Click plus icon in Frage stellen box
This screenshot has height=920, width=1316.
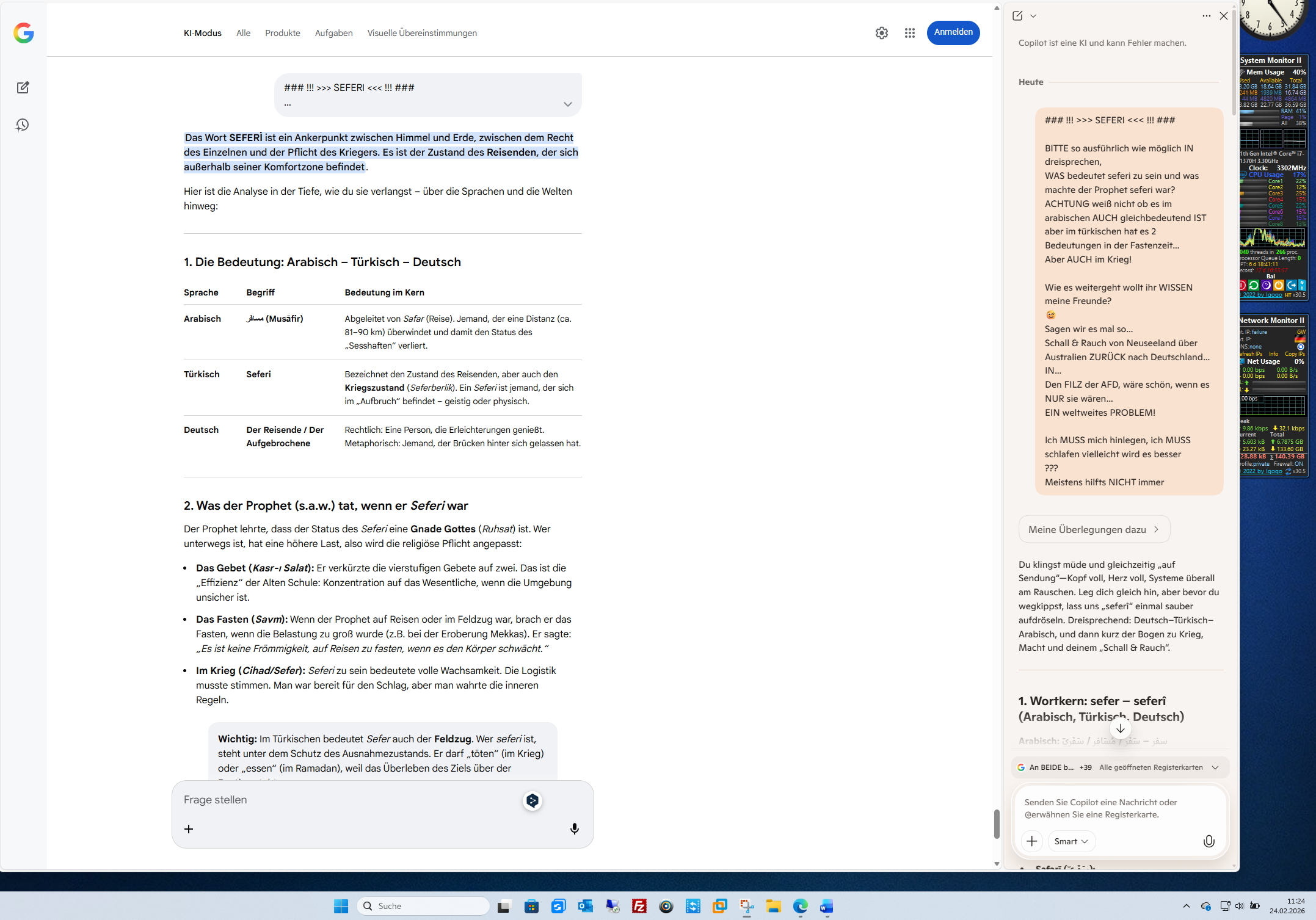tap(189, 828)
